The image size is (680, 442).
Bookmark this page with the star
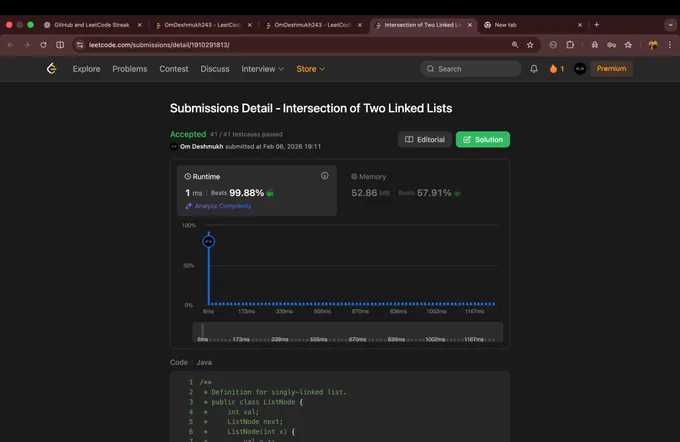530,45
